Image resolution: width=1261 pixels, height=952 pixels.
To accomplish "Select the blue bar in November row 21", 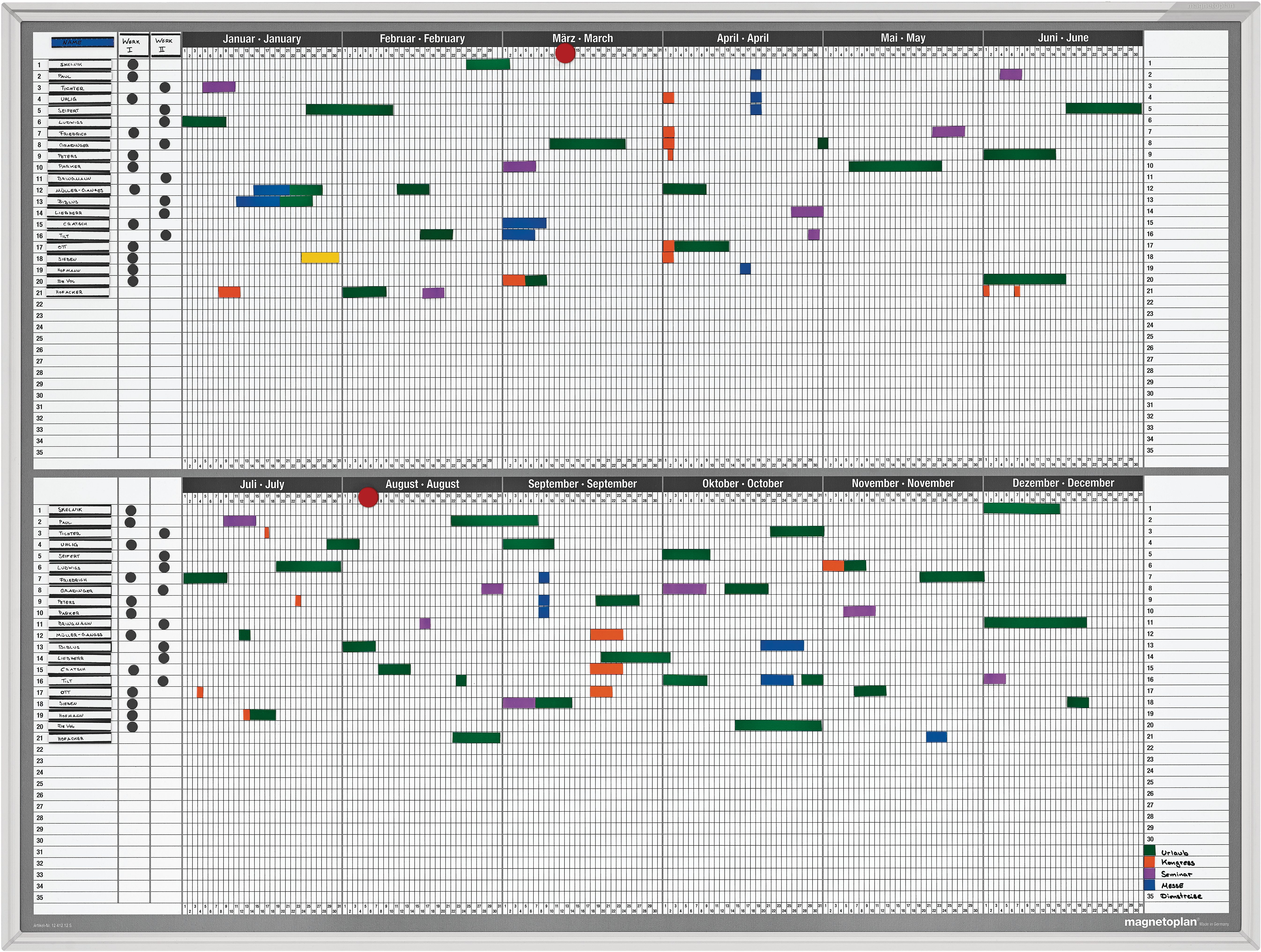I will pyautogui.click(x=936, y=736).
